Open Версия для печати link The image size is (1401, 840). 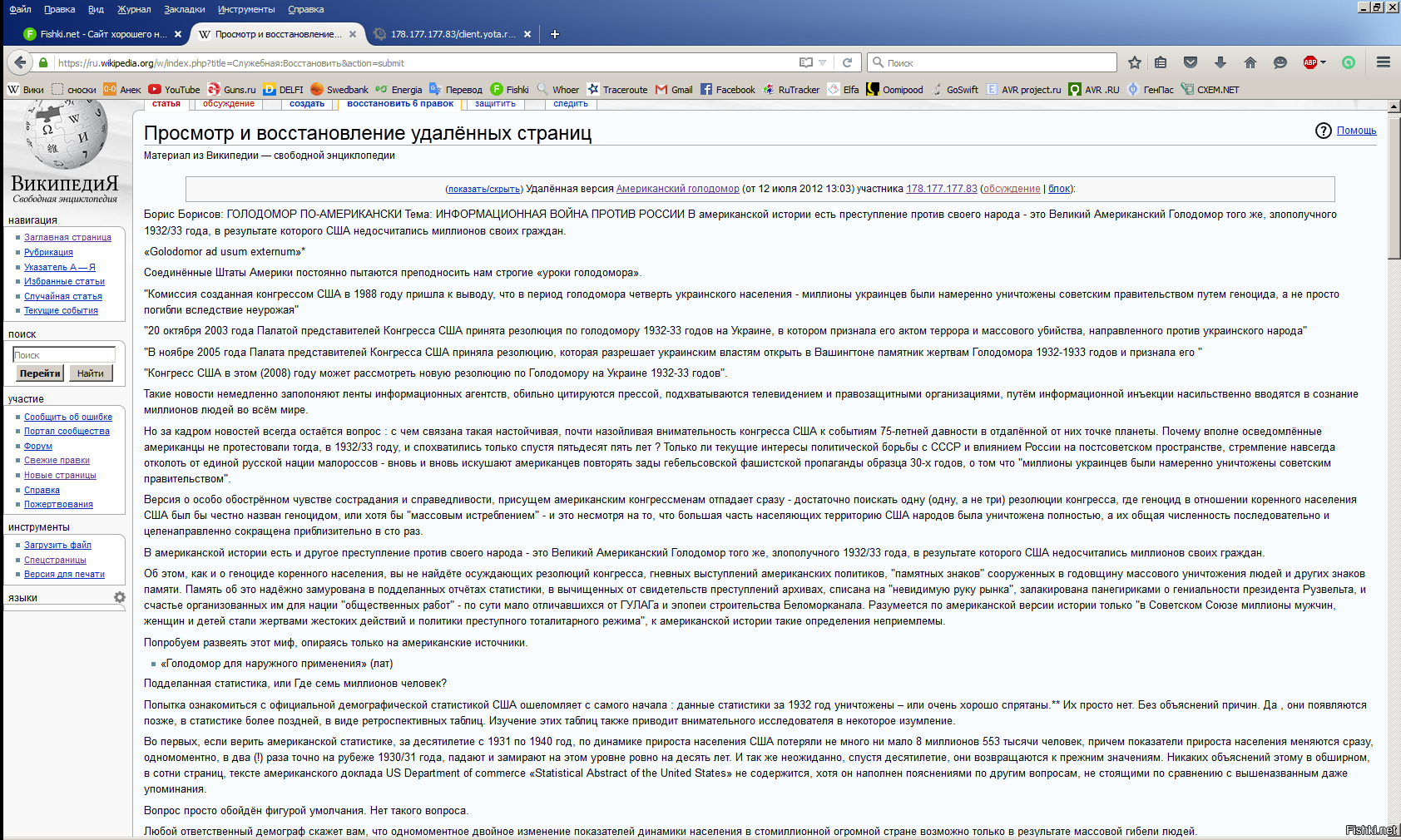coord(64,574)
